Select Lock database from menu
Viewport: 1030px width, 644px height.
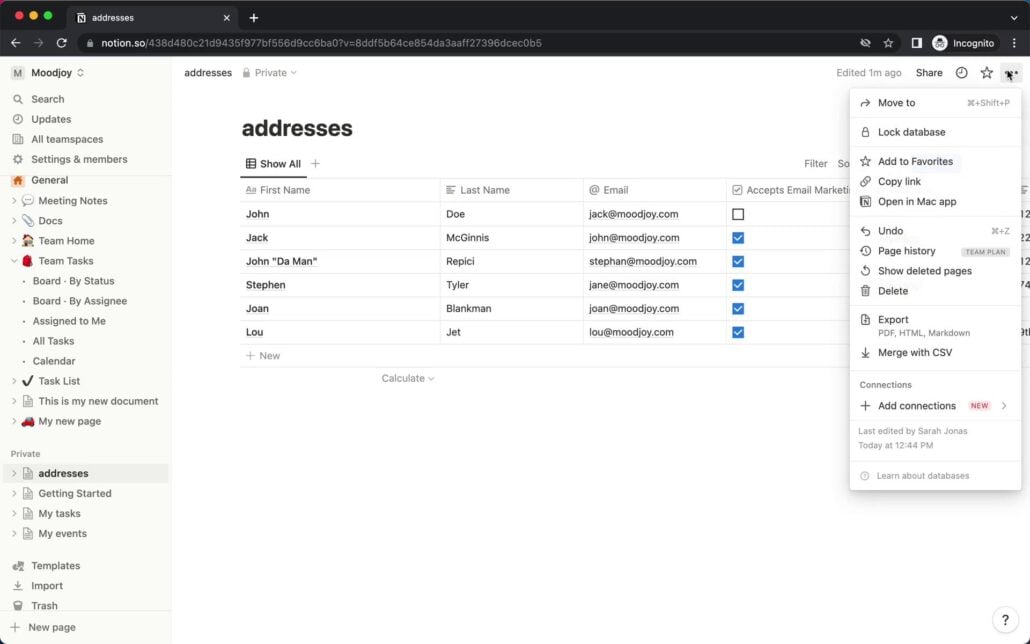[911, 132]
